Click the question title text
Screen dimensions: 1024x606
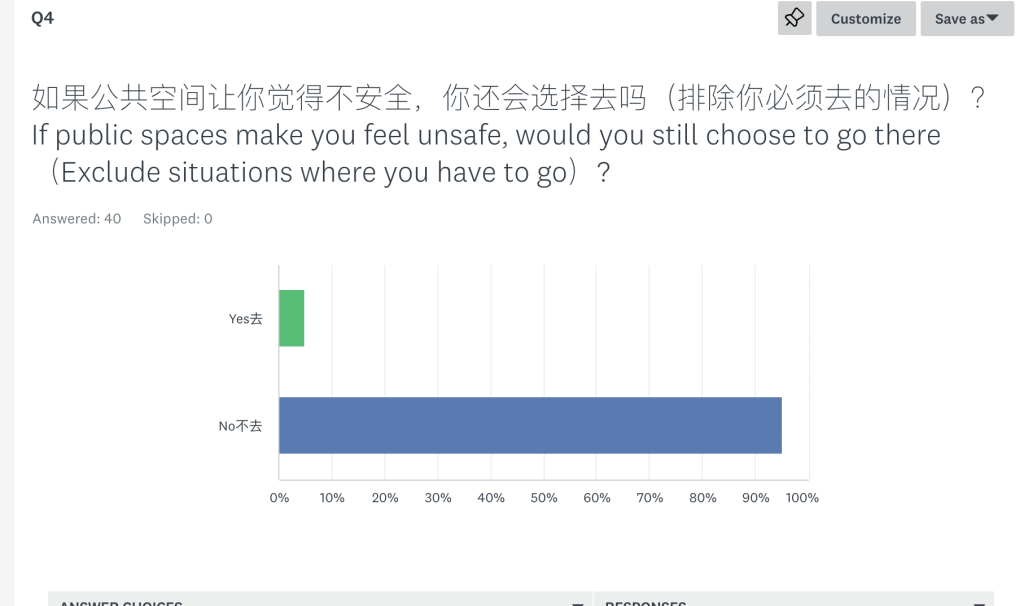[x=508, y=135]
